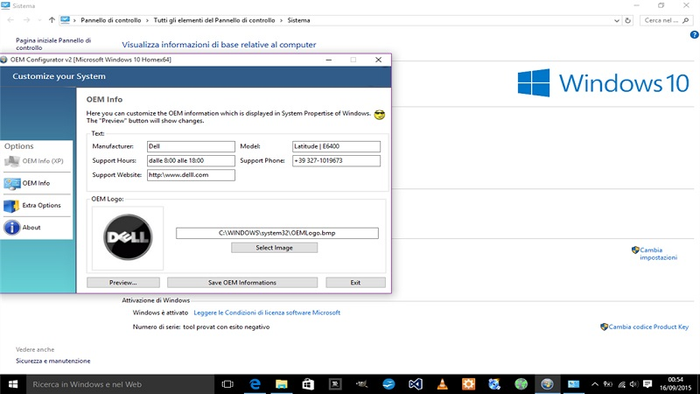This screenshot has height=394, width=700.
Task: Open Cambia codice Product Key link
Action: [648, 327]
